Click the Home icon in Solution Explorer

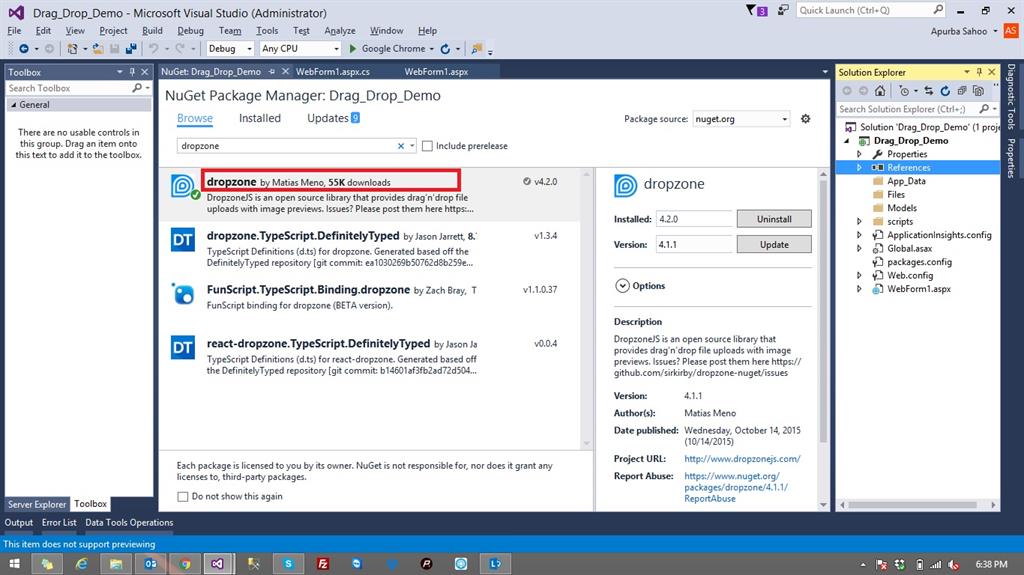pyautogui.click(x=880, y=91)
